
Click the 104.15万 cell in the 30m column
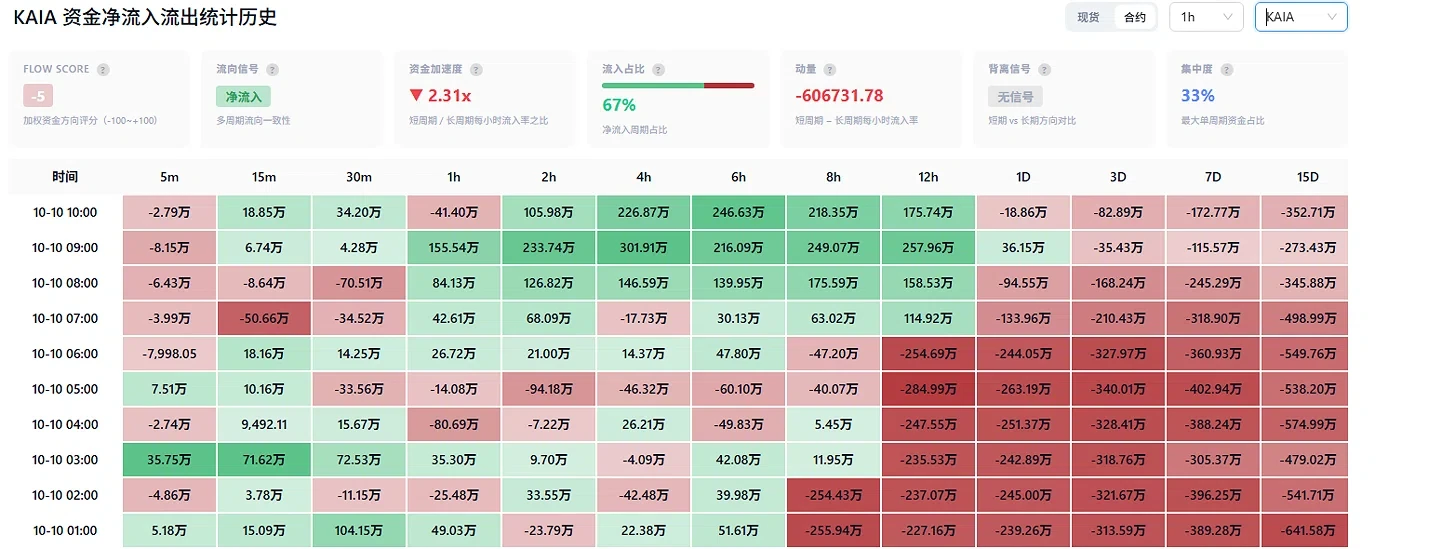tap(359, 531)
